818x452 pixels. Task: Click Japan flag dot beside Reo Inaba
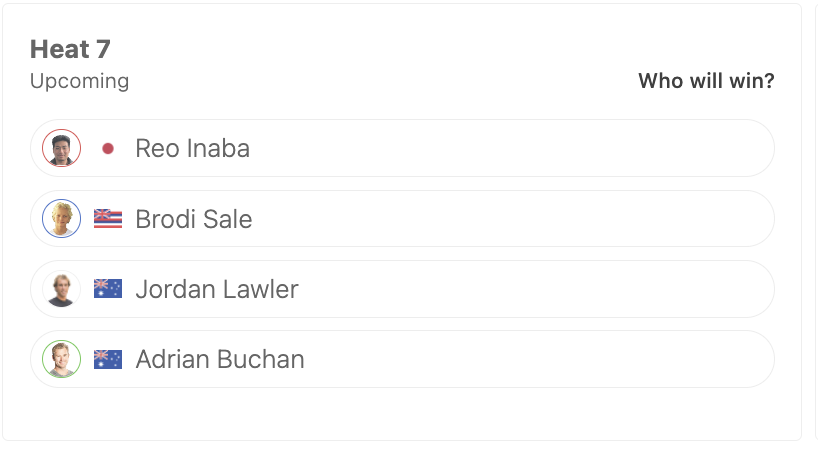[108, 149]
